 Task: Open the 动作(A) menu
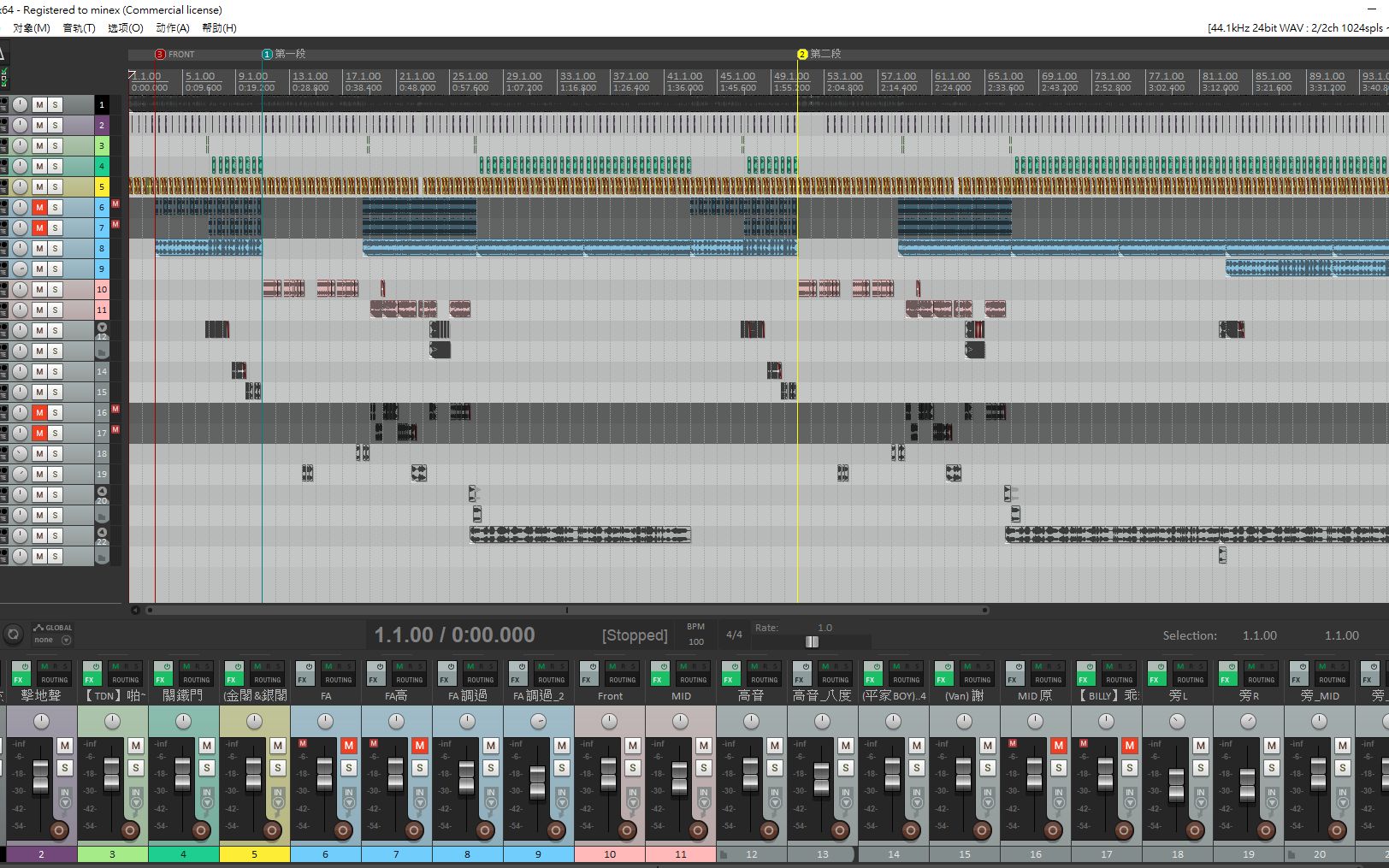click(x=173, y=28)
